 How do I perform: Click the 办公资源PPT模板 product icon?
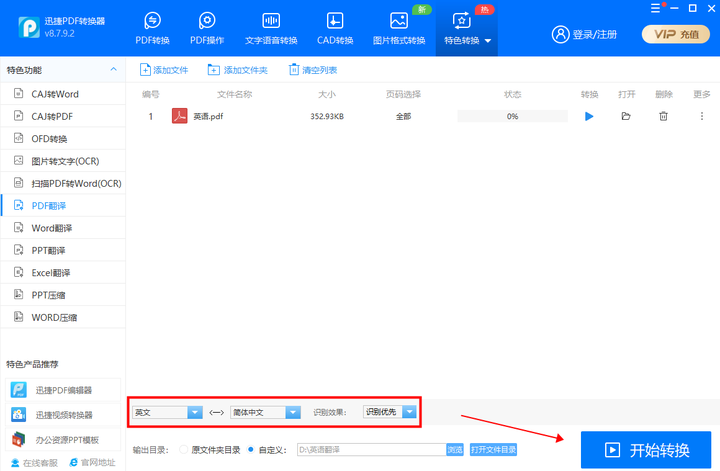tap(19, 439)
